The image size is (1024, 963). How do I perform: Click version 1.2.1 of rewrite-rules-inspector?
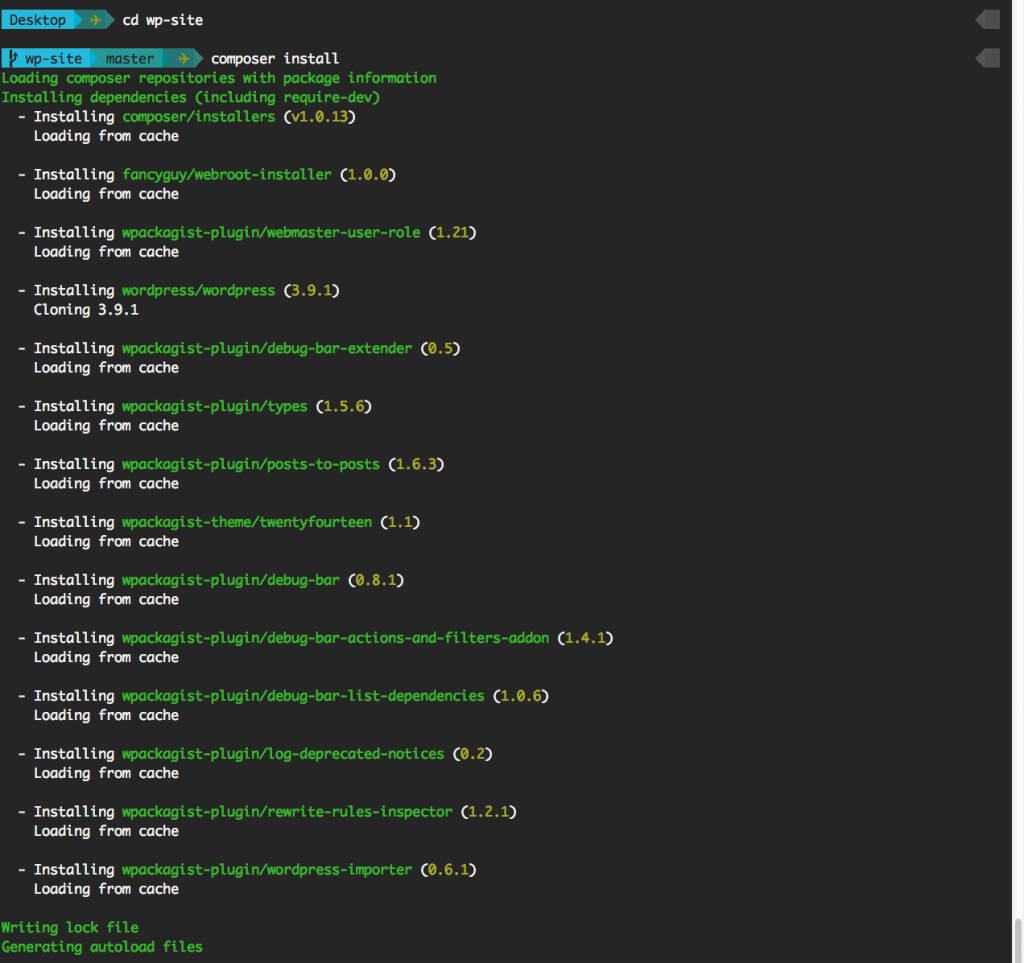pyautogui.click(x=489, y=812)
